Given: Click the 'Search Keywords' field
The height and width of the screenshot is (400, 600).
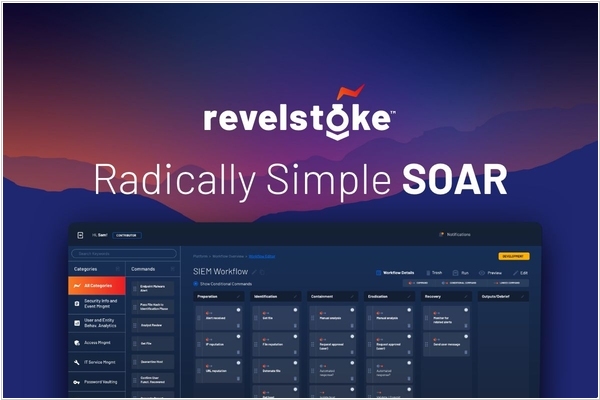Looking at the screenshot, I should 124,253.
